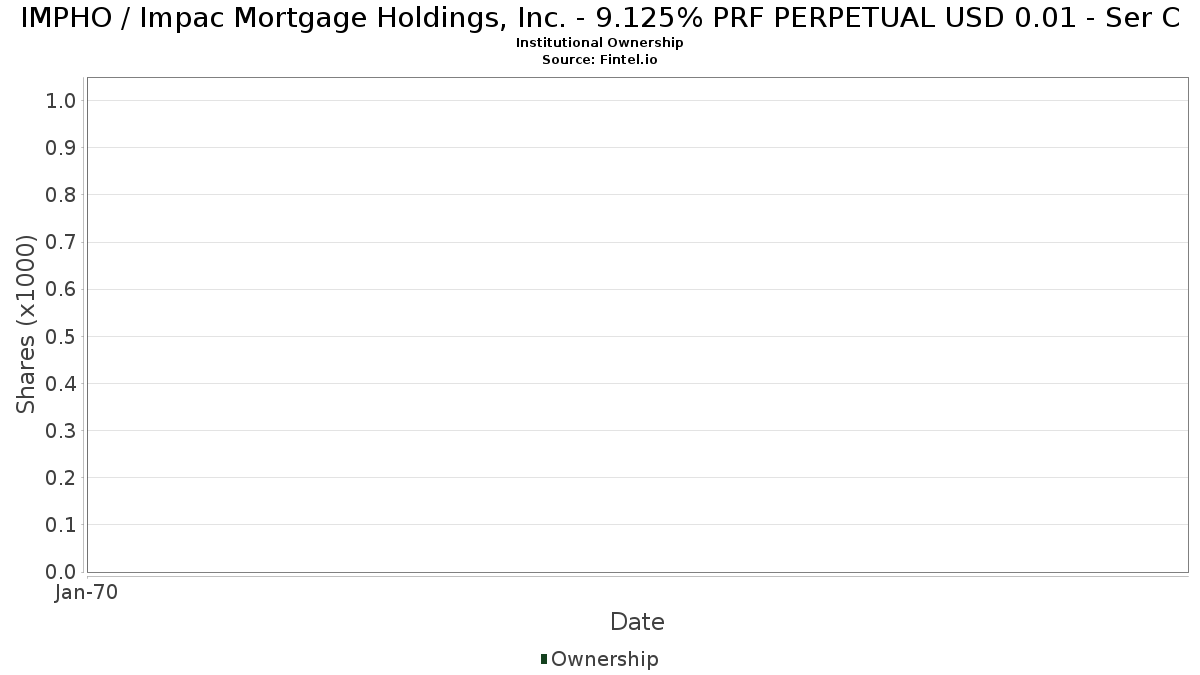Click the 0.1 y-axis tick label
The width and height of the screenshot is (1200, 675).
tap(60, 524)
